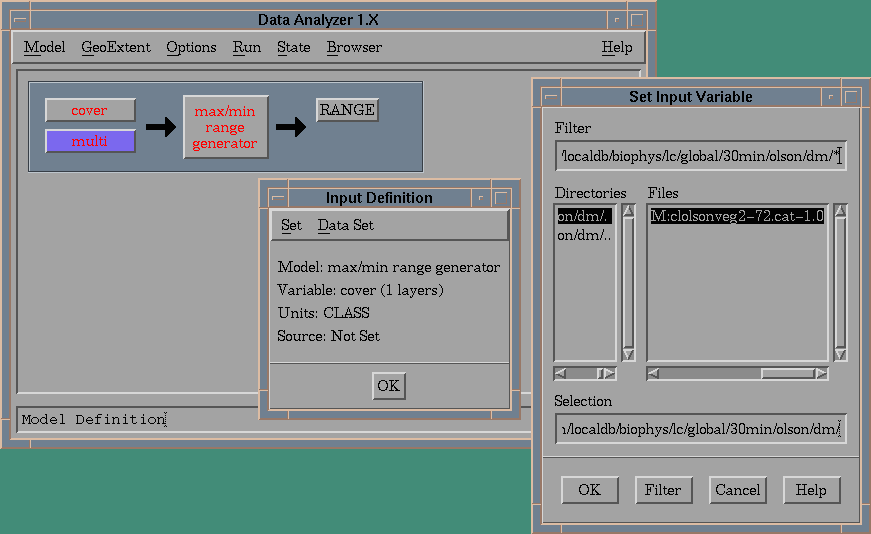The image size is (871, 534).
Task: Click Help in Set Input Variable dialog
Action: [811, 490]
